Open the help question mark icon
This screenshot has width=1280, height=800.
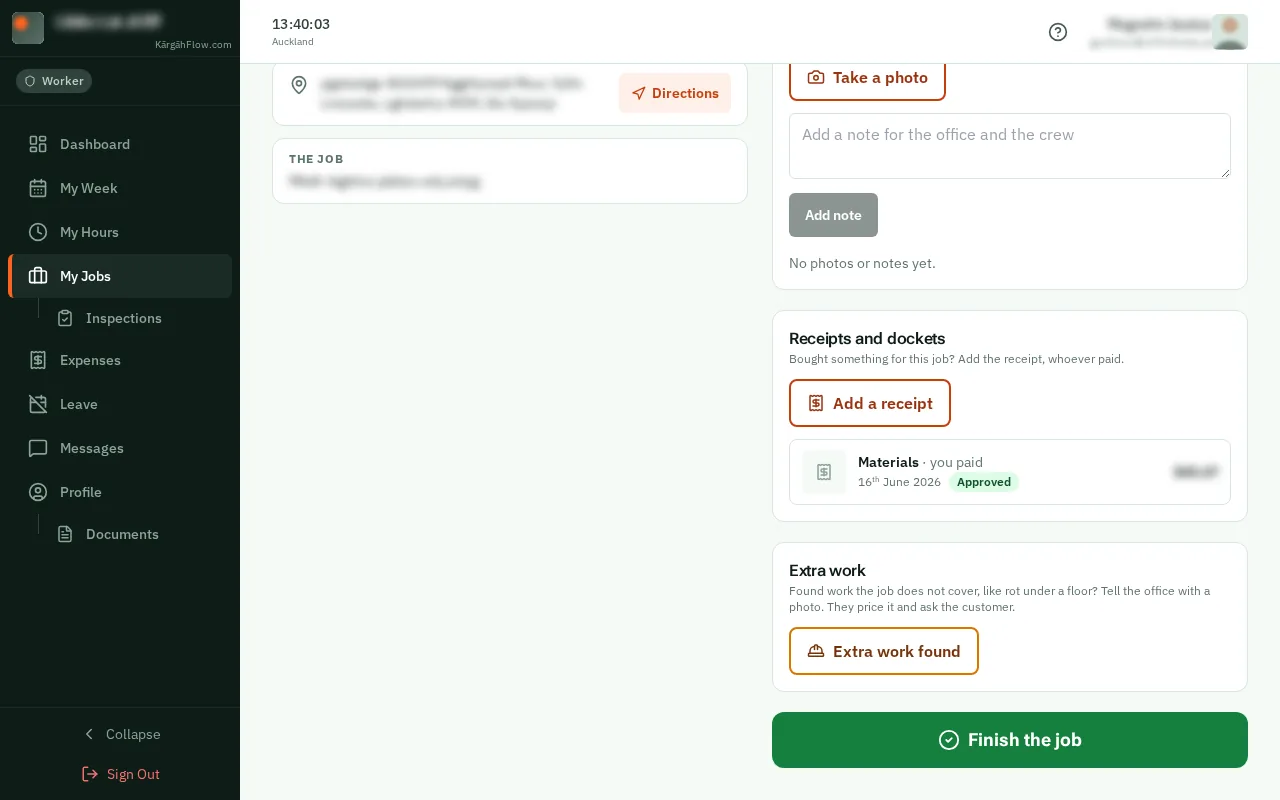[x=1058, y=32]
